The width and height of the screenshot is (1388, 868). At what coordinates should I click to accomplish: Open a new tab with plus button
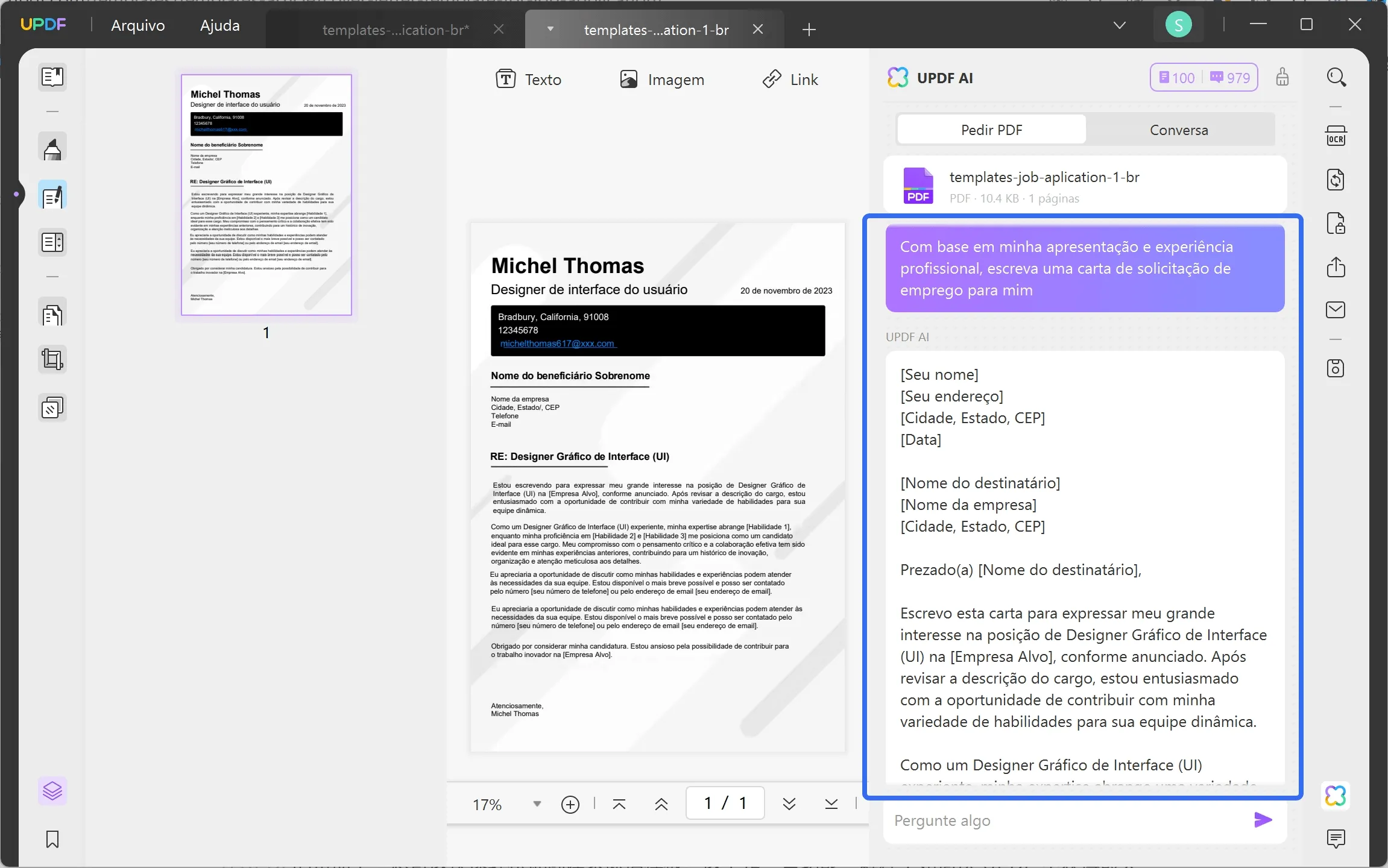[809, 29]
